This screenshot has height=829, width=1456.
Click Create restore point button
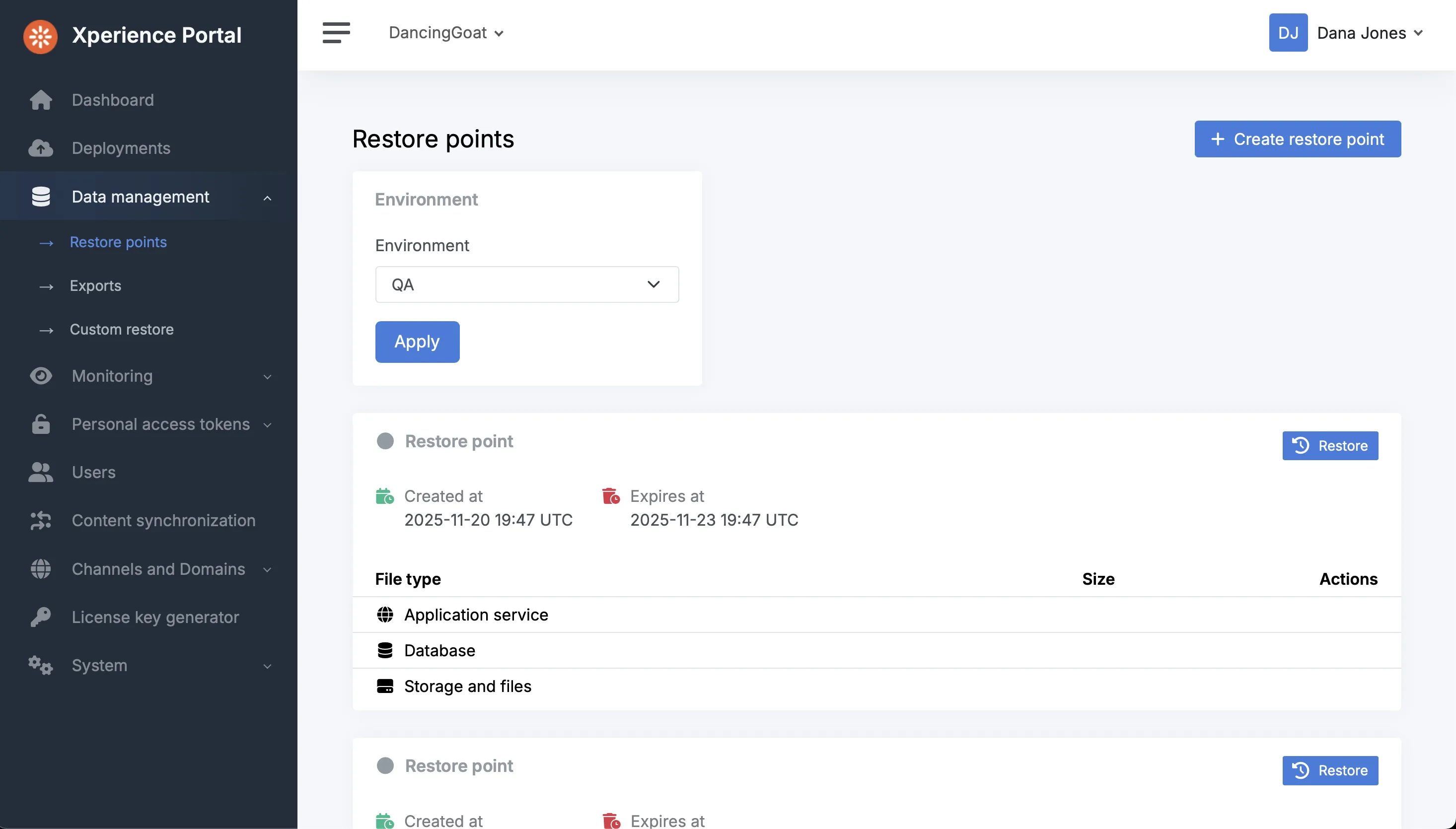(1297, 139)
